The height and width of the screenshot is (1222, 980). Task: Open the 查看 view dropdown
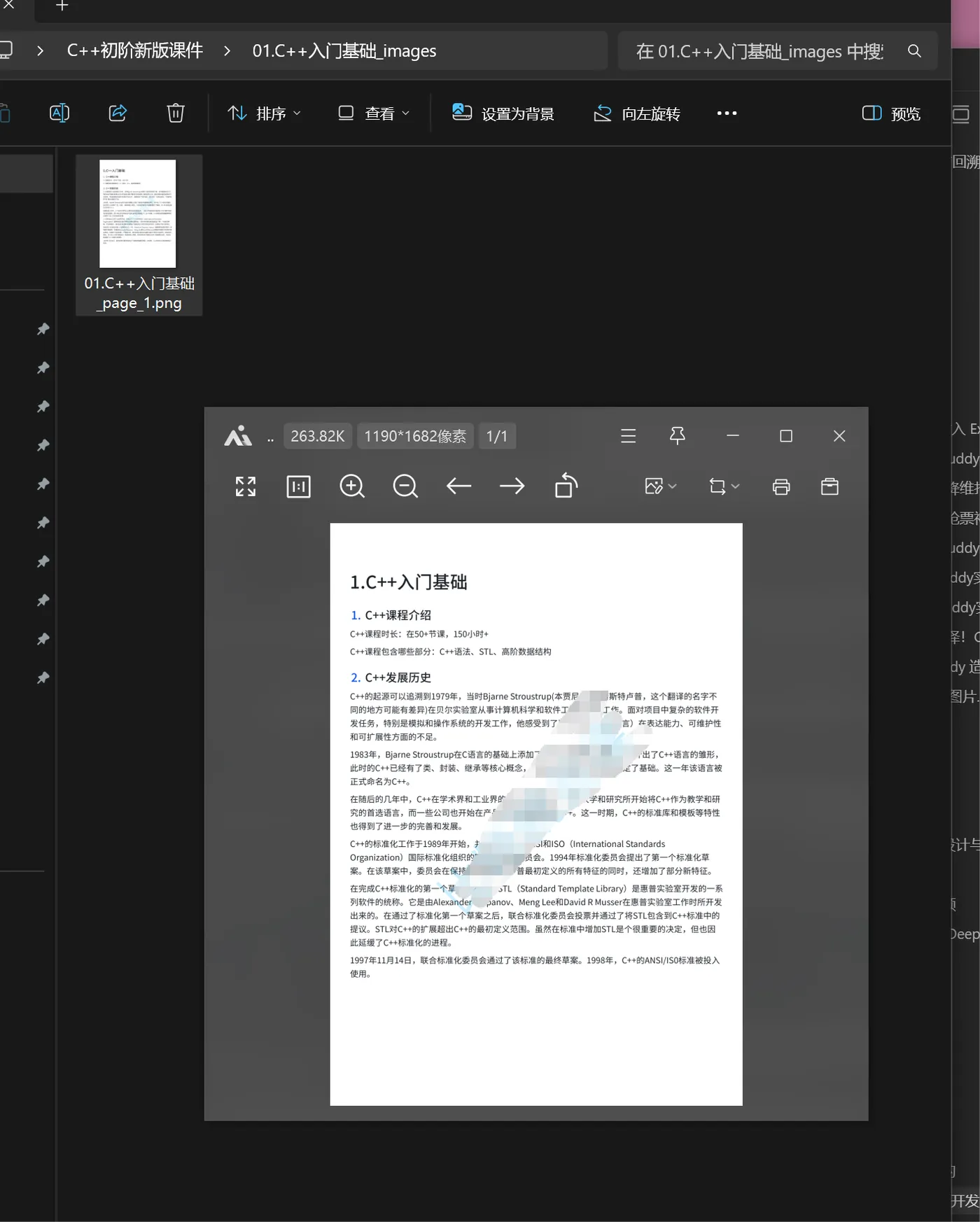[x=374, y=113]
